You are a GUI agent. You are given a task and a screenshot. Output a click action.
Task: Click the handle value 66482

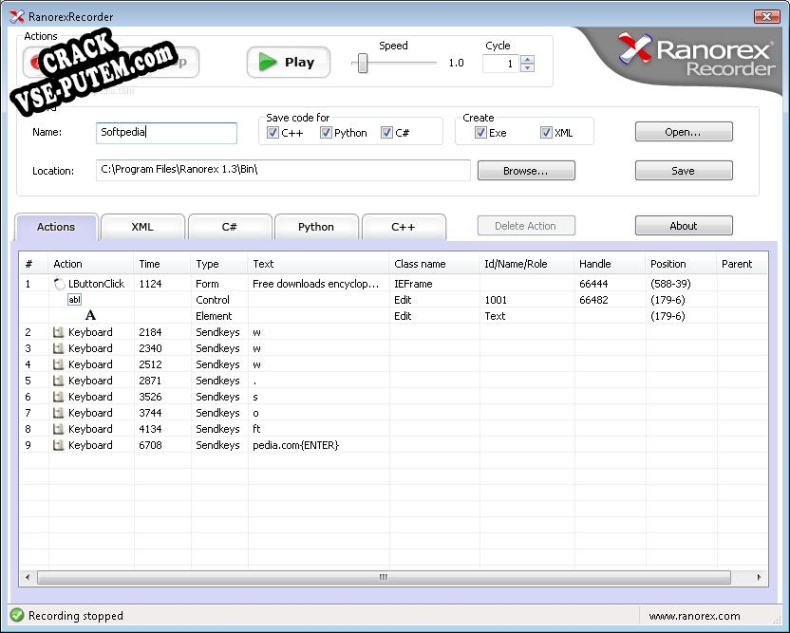[x=594, y=300]
